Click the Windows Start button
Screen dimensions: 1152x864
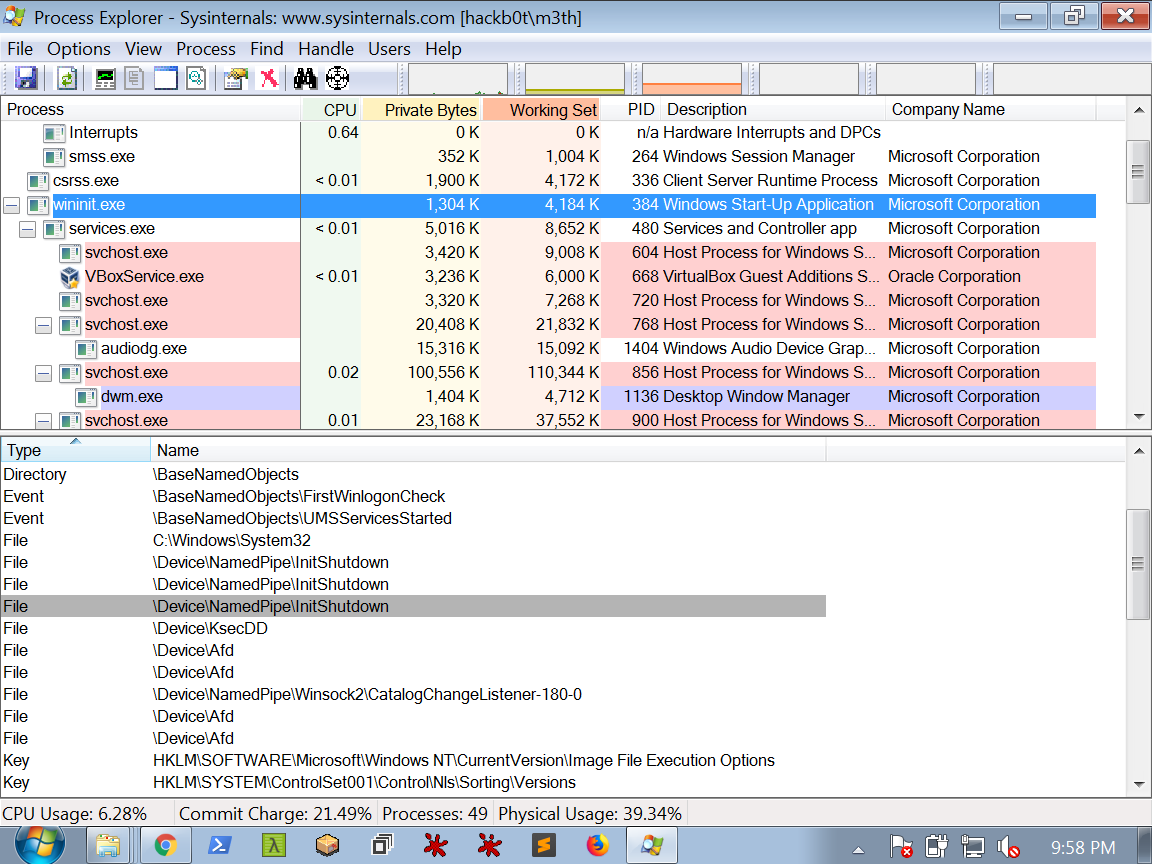point(40,845)
